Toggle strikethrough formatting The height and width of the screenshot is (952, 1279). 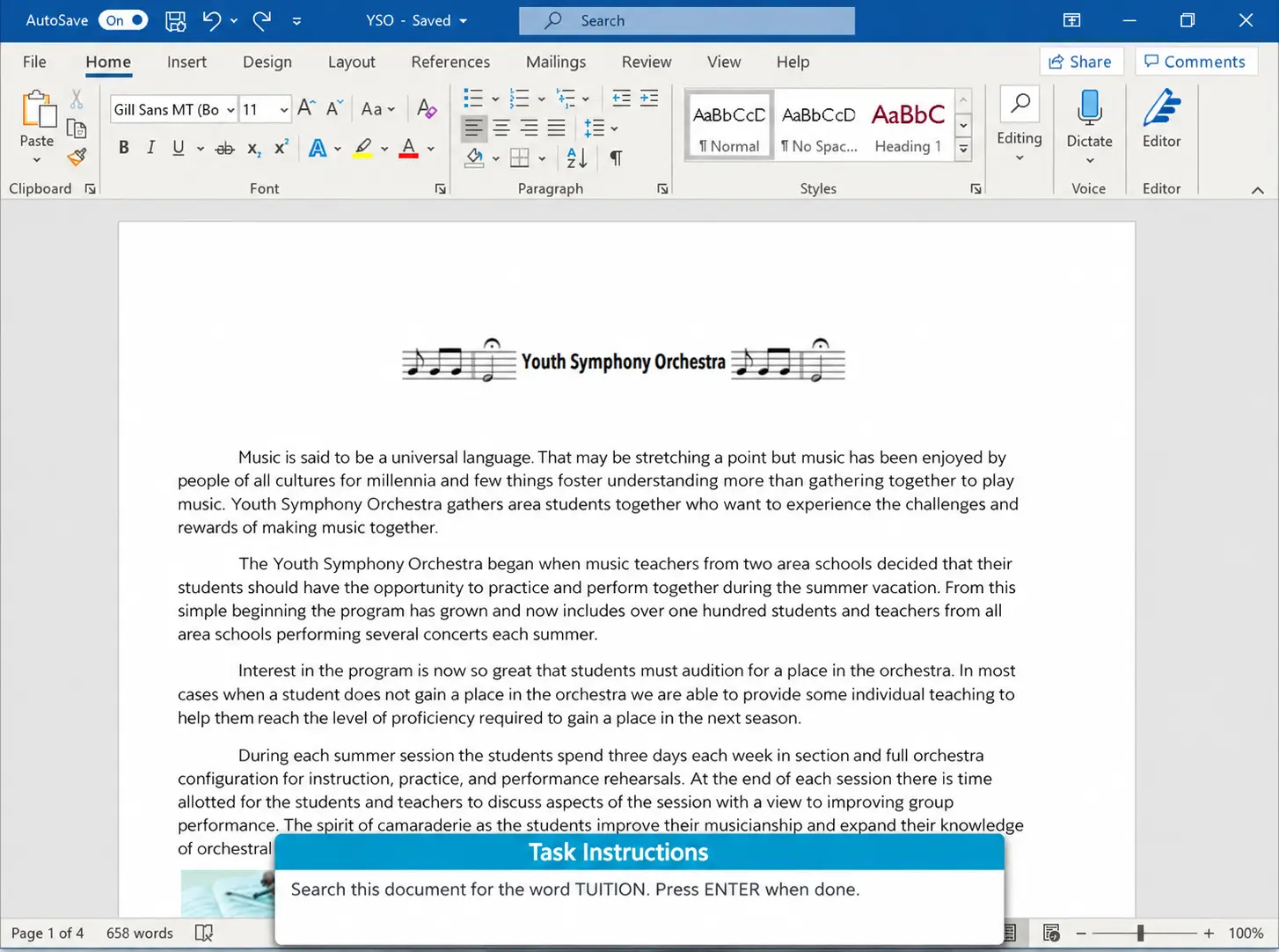tap(225, 149)
